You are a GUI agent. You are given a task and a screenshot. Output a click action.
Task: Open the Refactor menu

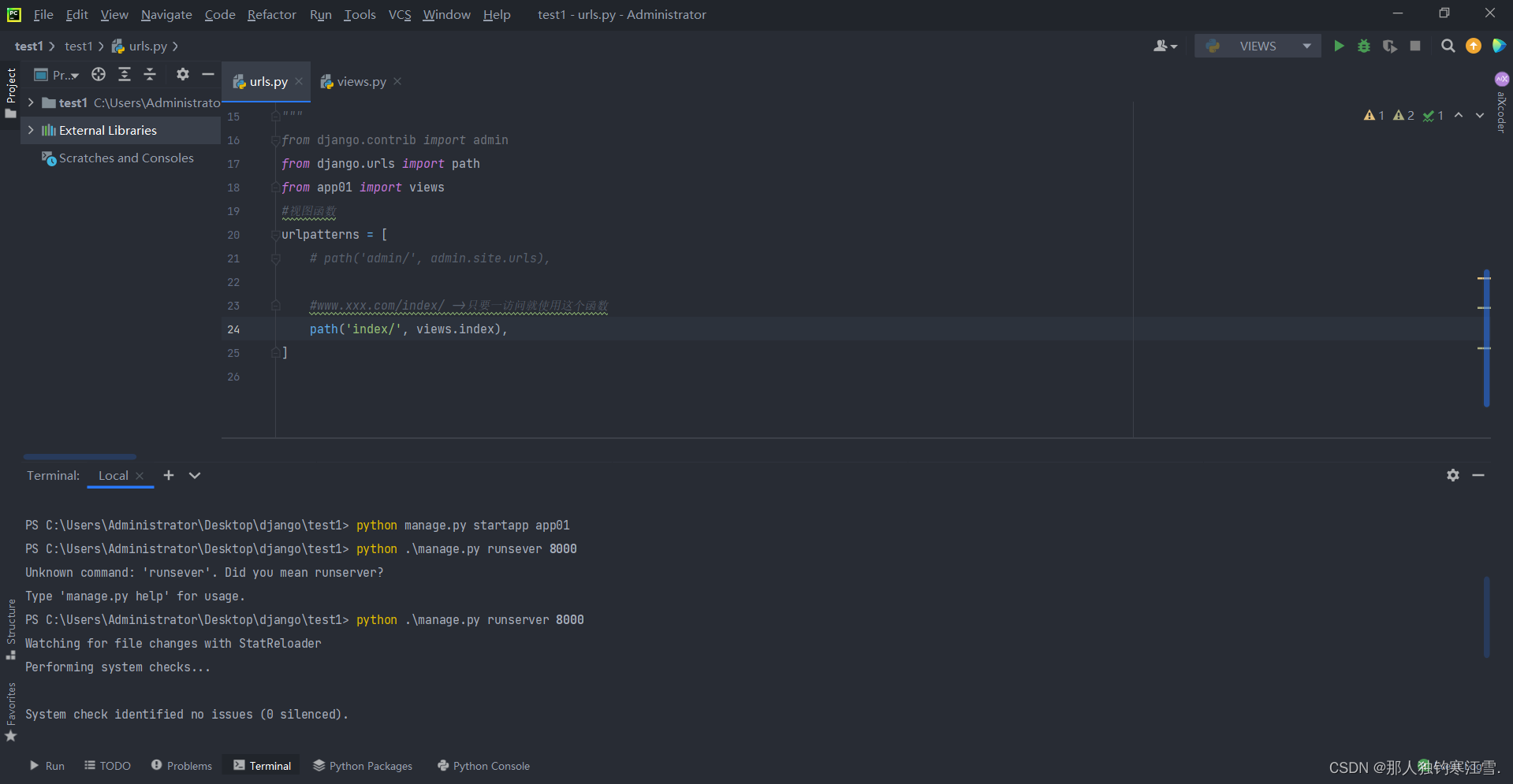point(272,14)
